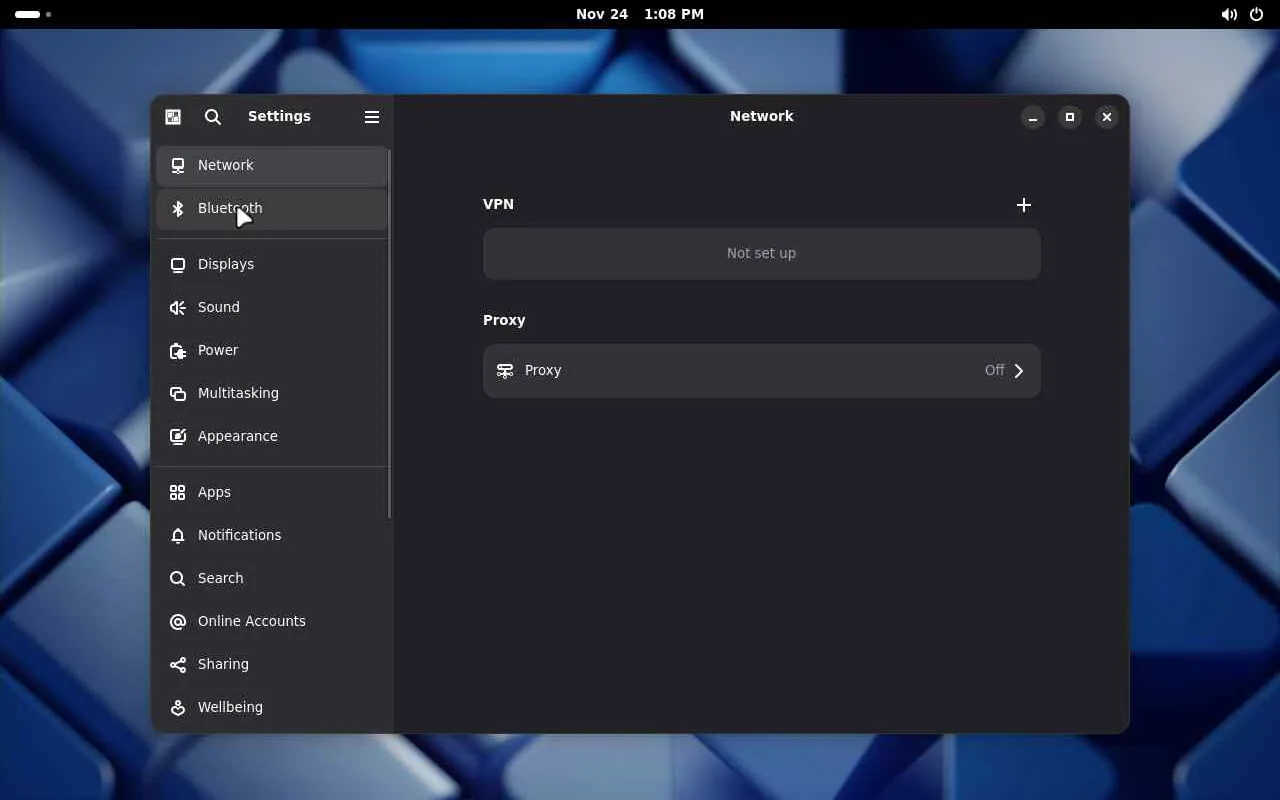The width and height of the screenshot is (1280, 800).
Task: Click the 'Not set up' VPN row
Action: pos(762,253)
